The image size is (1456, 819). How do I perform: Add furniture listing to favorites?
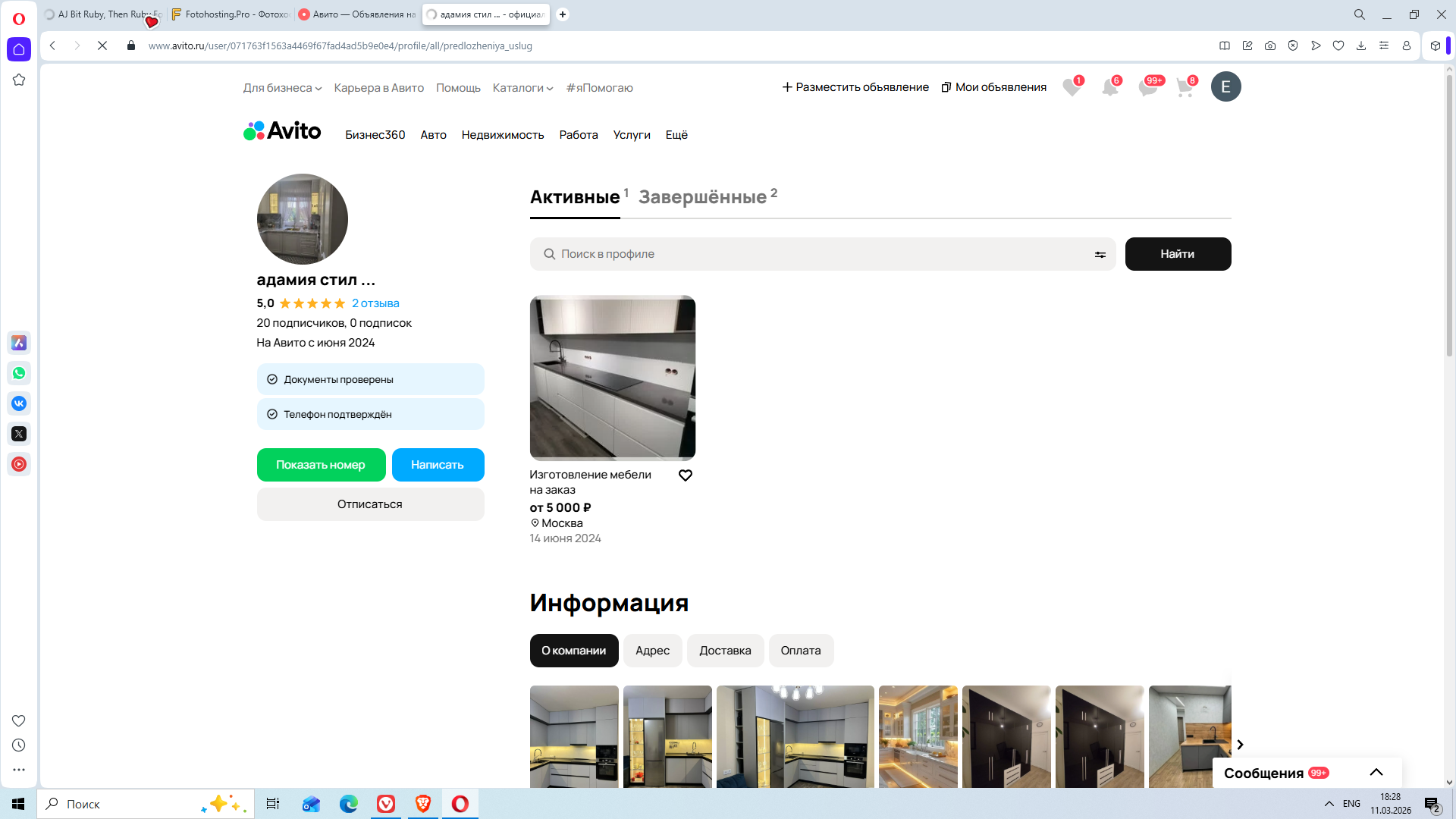pos(685,475)
